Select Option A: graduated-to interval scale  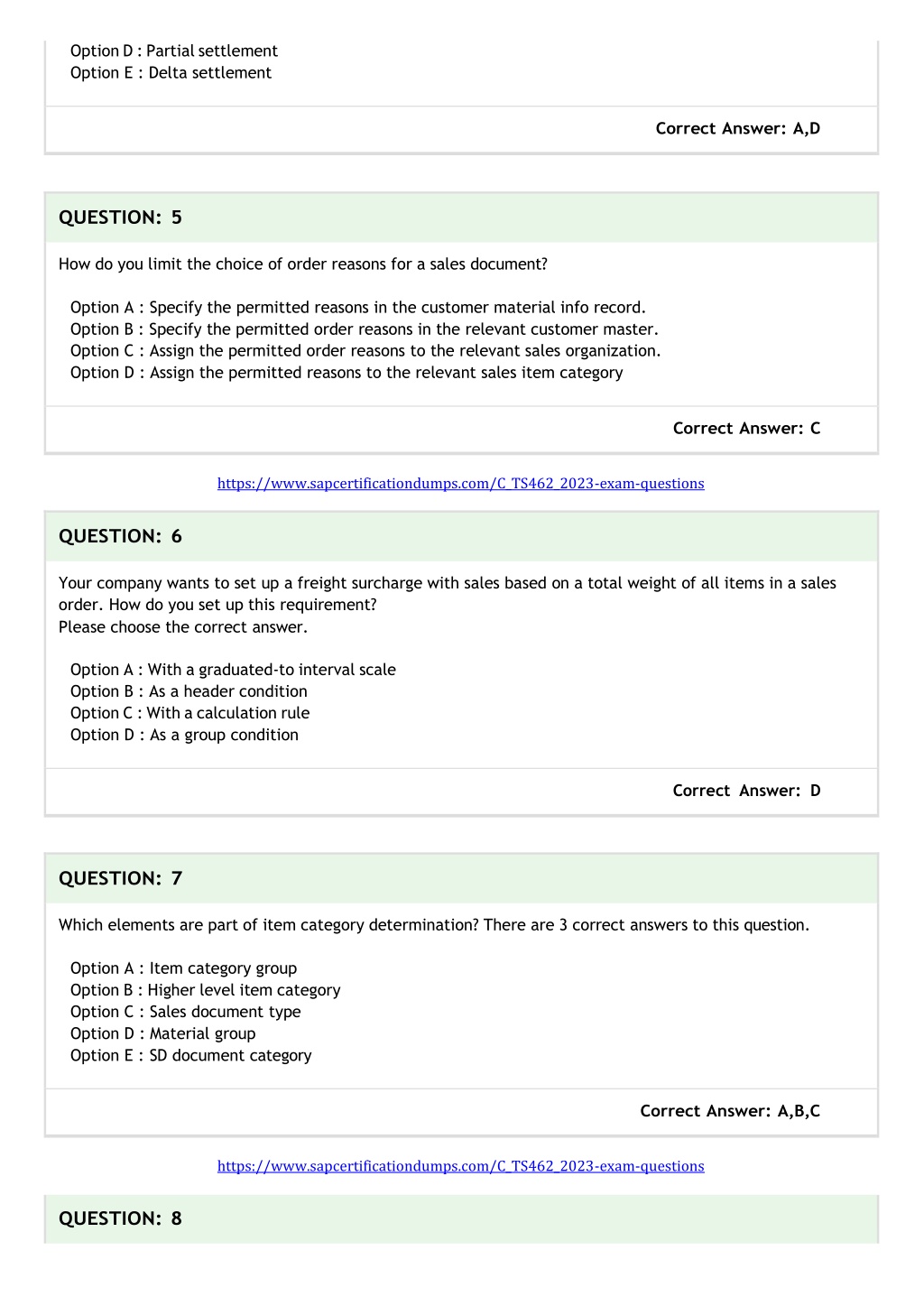pos(233,670)
